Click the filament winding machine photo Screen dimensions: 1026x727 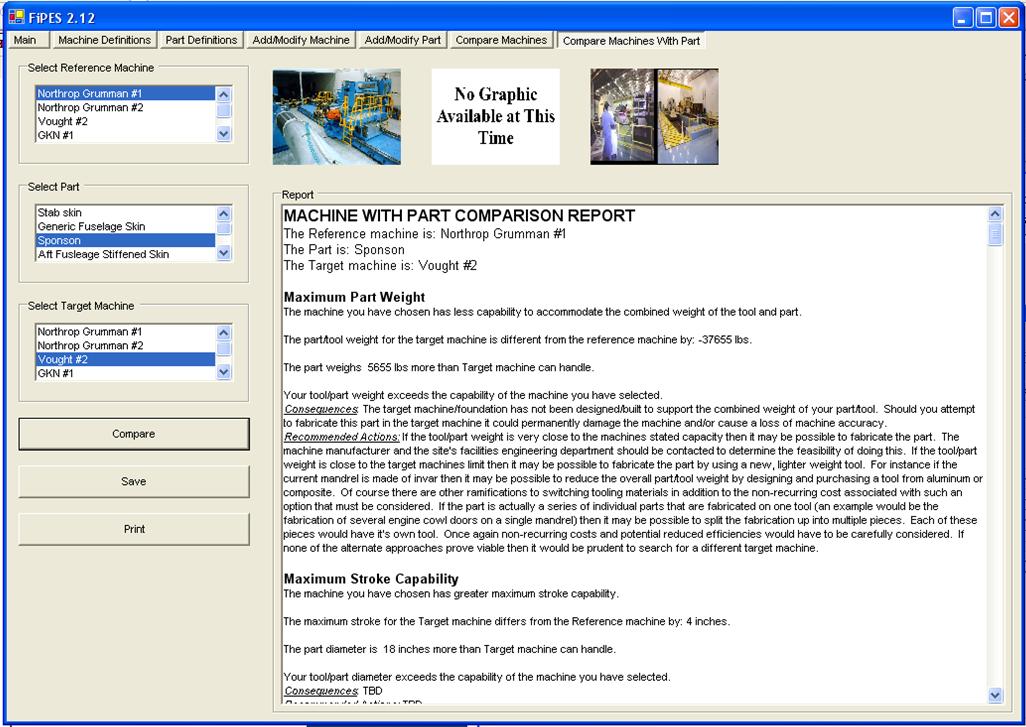click(336, 116)
